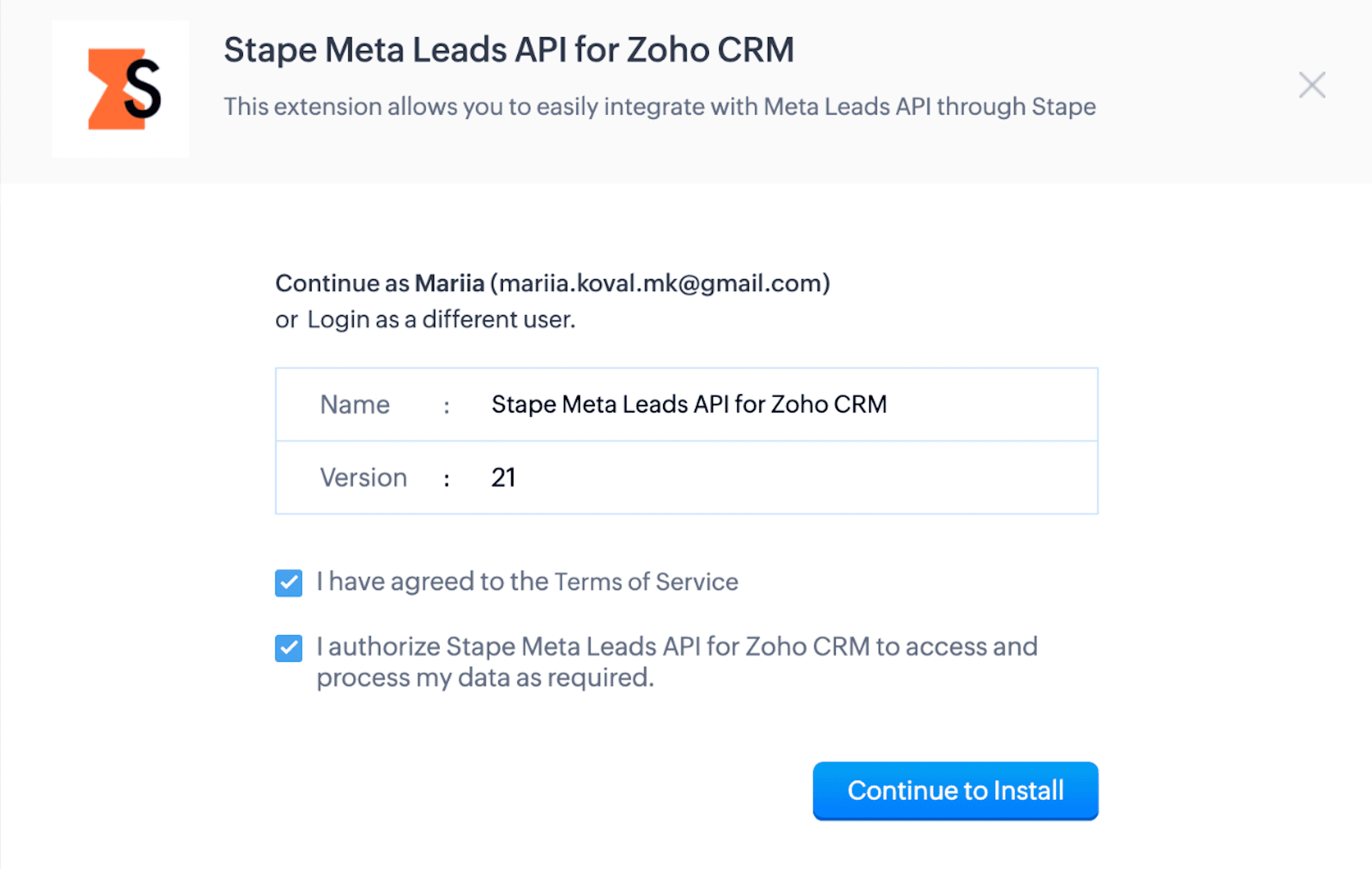
Task: Choose Login as a different user
Action: pos(442,320)
